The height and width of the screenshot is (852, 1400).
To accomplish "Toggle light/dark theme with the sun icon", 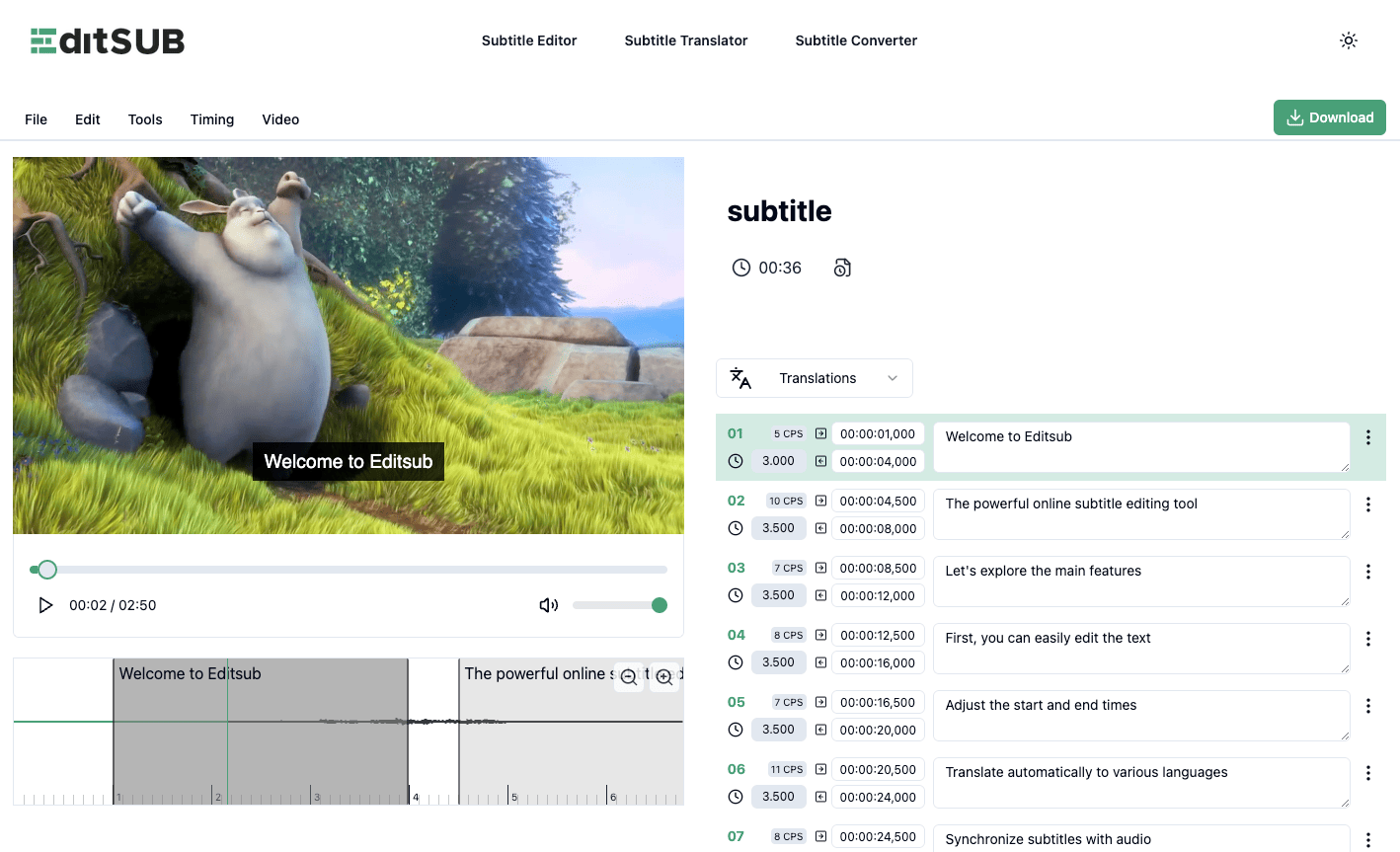I will click(1349, 40).
